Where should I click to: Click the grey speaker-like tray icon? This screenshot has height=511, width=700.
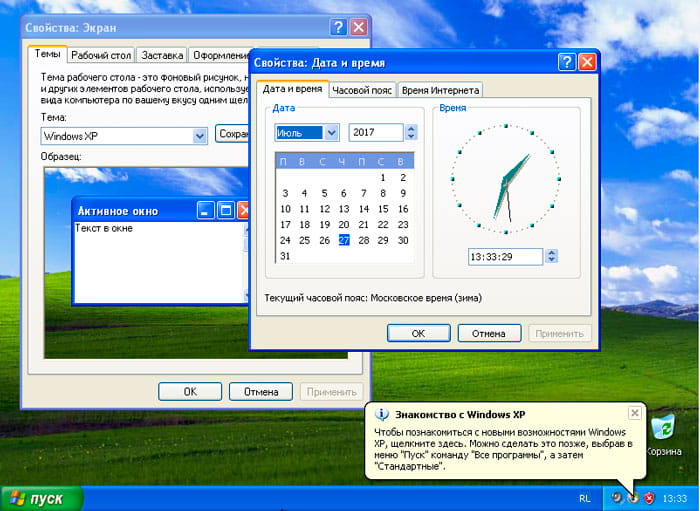tap(617, 498)
